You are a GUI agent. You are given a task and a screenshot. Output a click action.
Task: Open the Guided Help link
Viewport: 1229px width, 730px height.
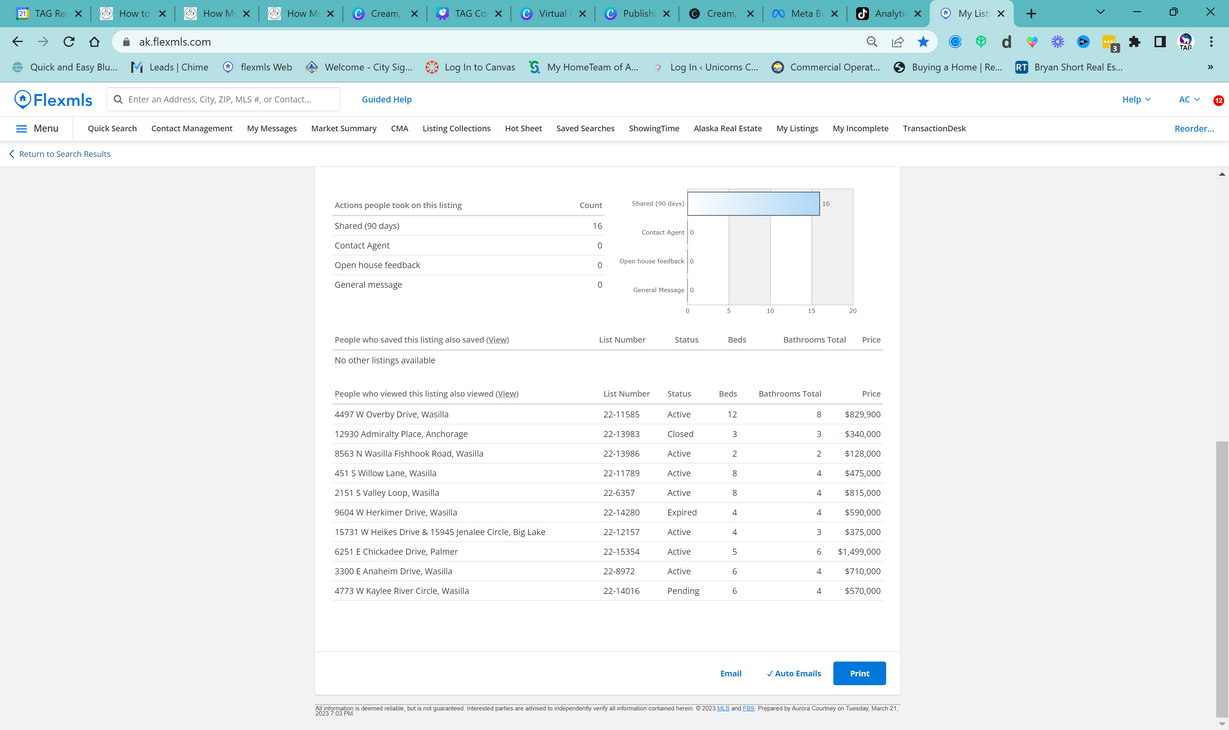coord(386,99)
